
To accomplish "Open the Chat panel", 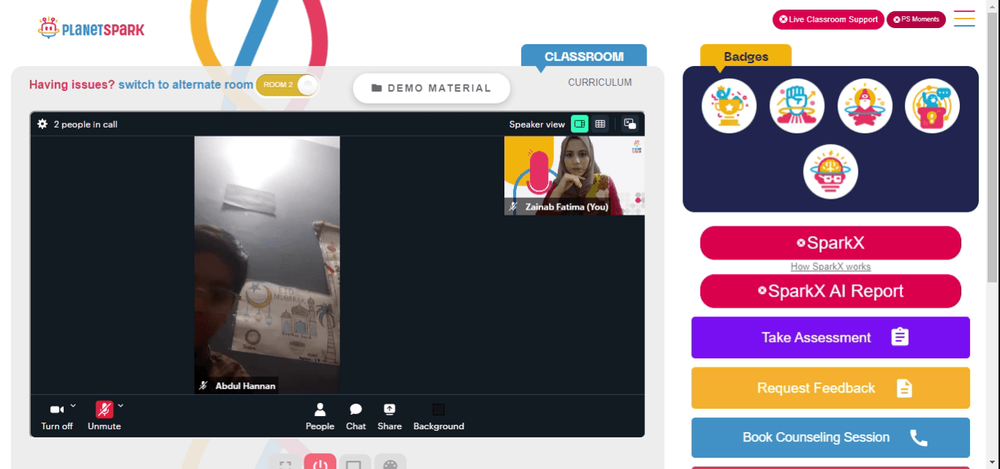I will click(x=356, y=417).
